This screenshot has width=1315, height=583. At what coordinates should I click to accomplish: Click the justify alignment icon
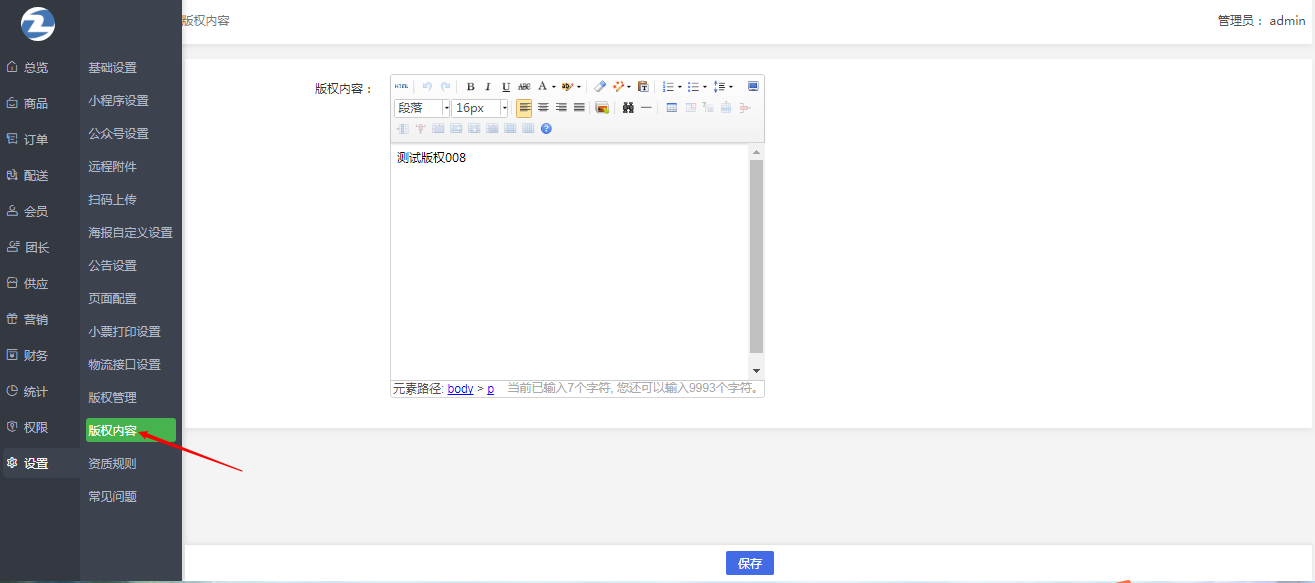[579, 108]
